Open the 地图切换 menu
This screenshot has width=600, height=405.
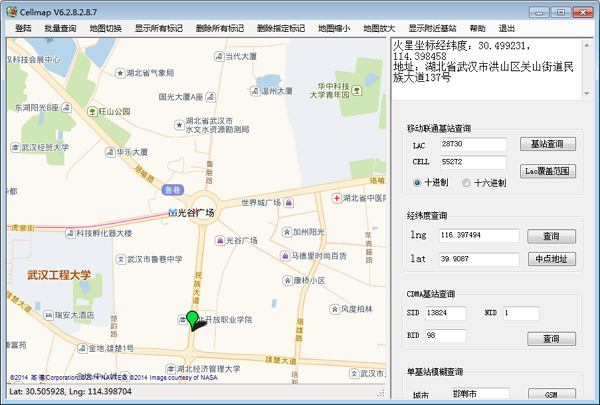coord(106,28)
